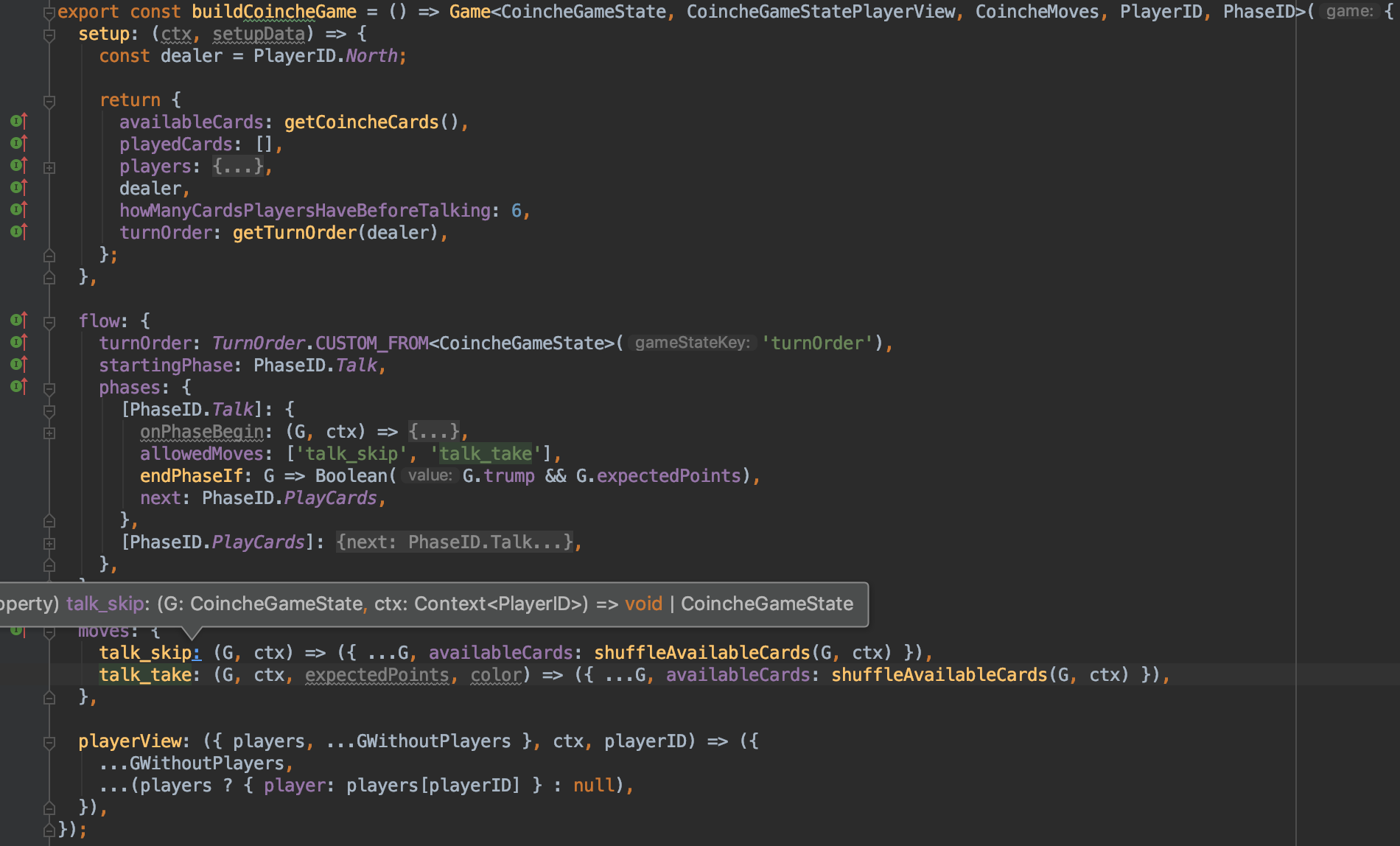This screenshot has height=846, width=1400.
Task: Click the talk_skip type tooltip popup
Action: coord(433,604)
